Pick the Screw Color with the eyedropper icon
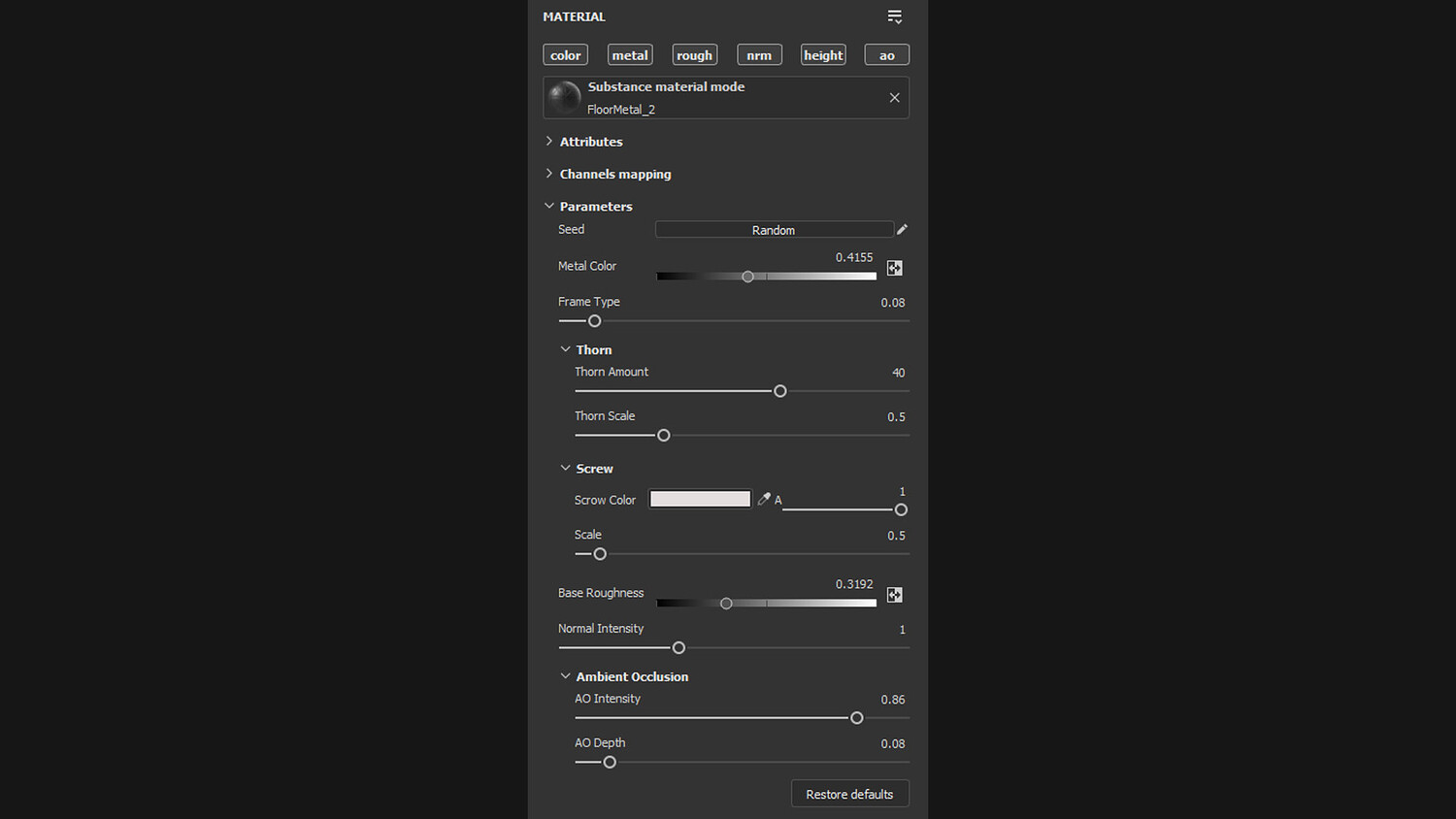This screenshot has height=819, width=1456. (x=764, y=499)
